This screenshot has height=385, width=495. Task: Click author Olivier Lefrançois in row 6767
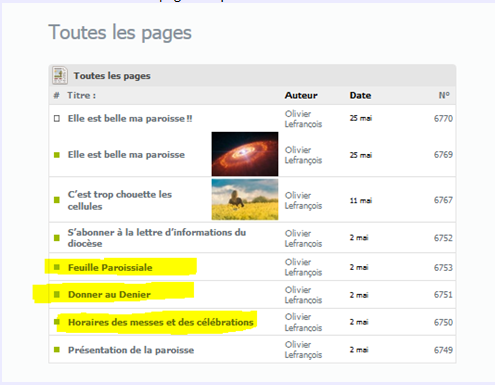(x=303, y=200)
